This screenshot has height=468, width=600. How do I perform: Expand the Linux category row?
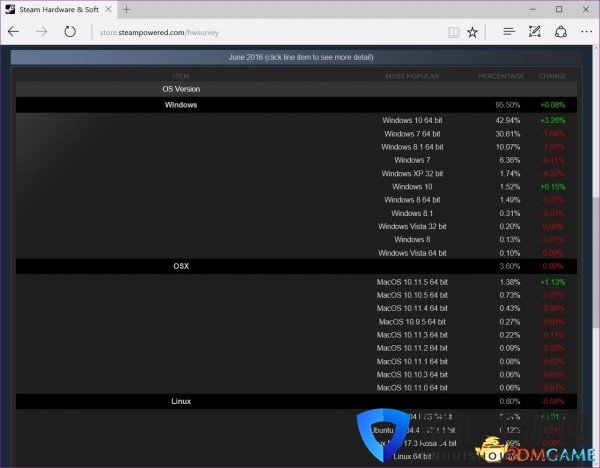pyautogui.click(x=297, y=401)
